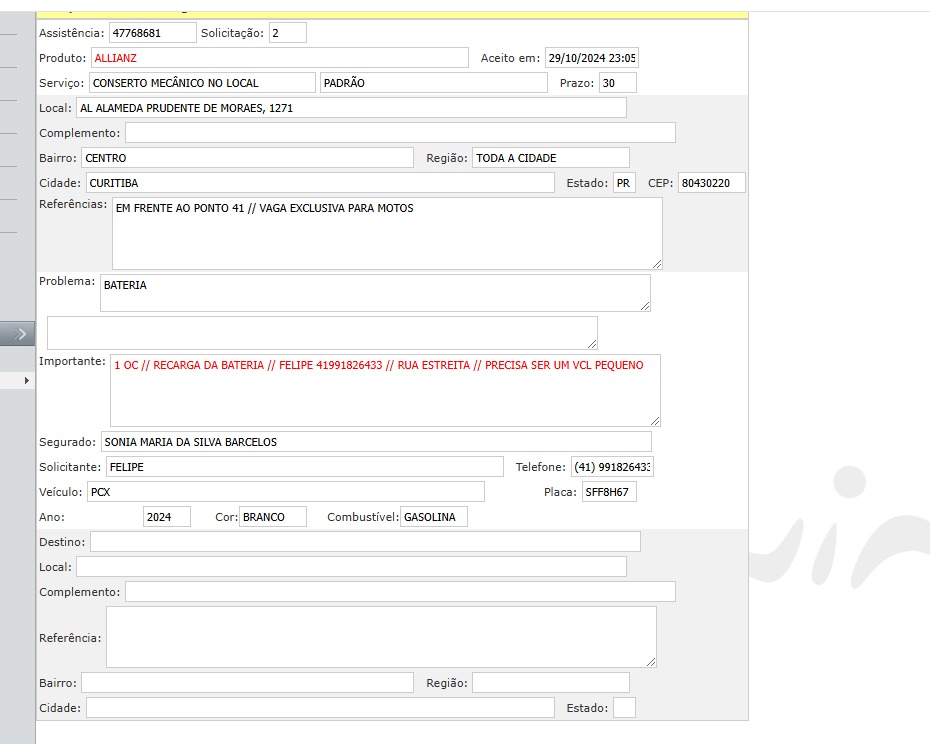Select the Solicitação field
The width and height of the screenshot is (930, 744).
(287, 33)
